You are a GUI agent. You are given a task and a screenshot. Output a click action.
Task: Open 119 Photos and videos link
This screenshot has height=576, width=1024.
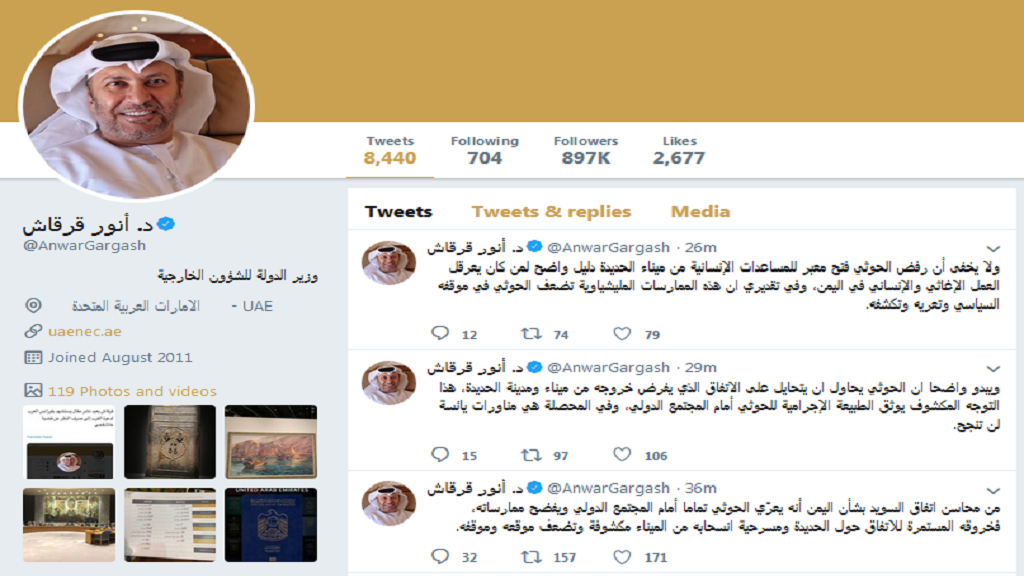tap(132, 391)
